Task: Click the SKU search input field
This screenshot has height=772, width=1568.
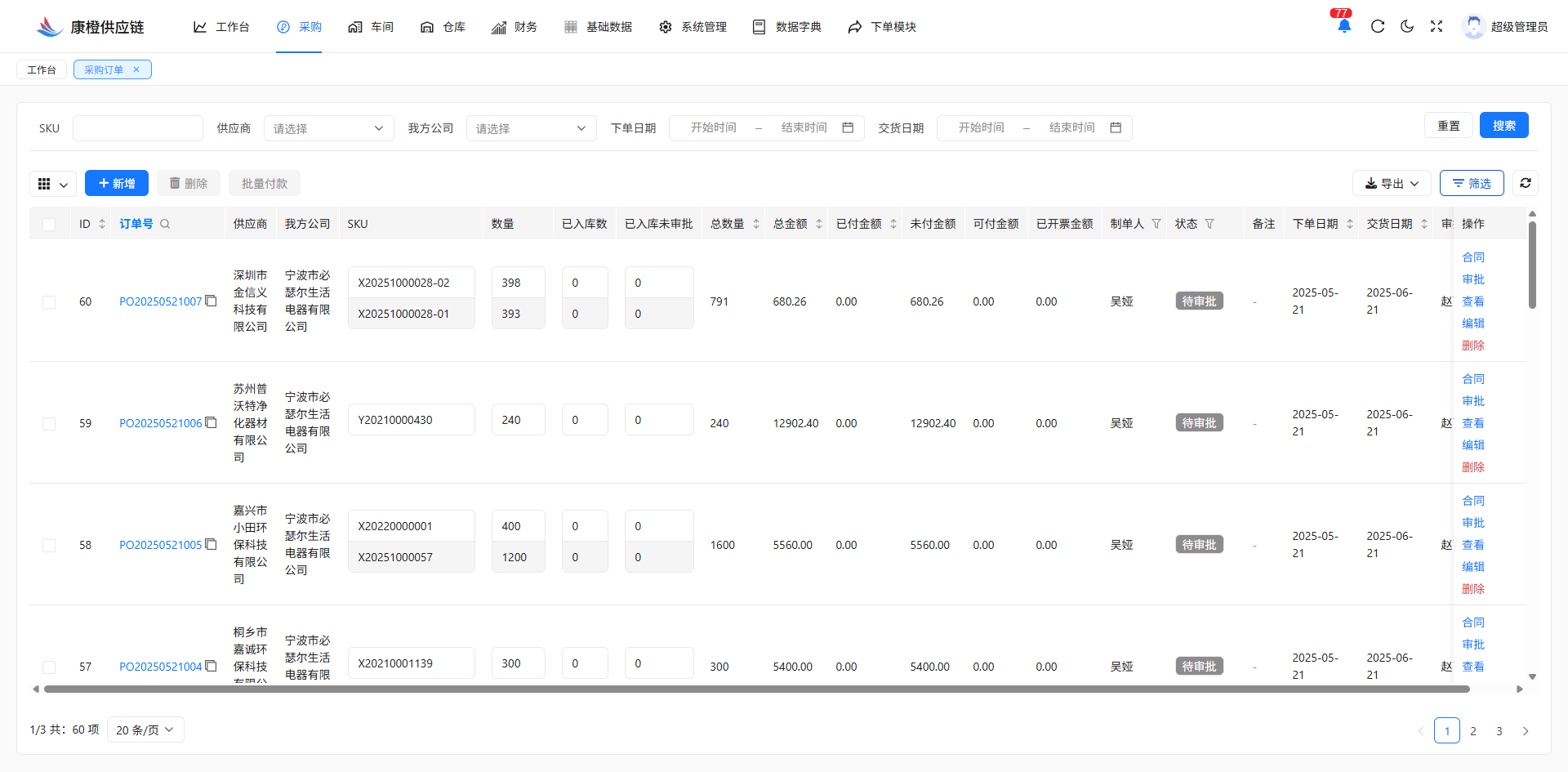Action: pos(138,128)
